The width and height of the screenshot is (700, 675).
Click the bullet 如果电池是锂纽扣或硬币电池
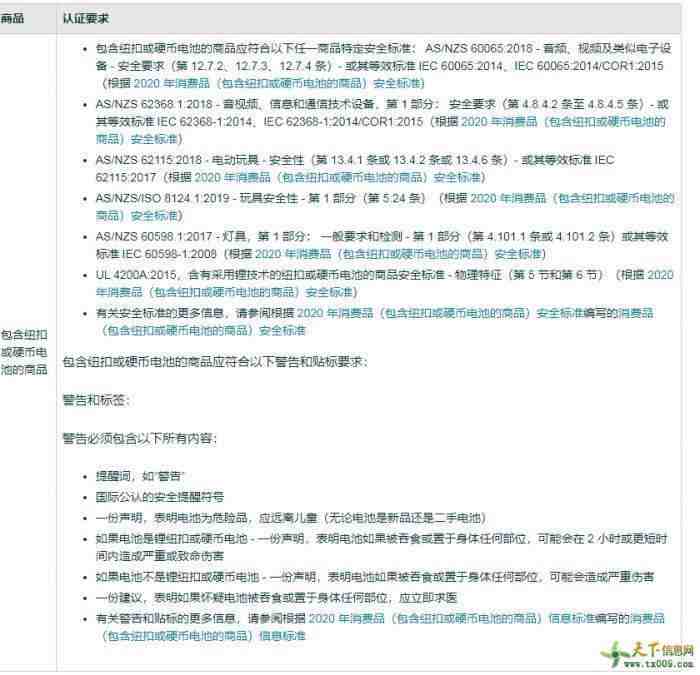point(382,548)
